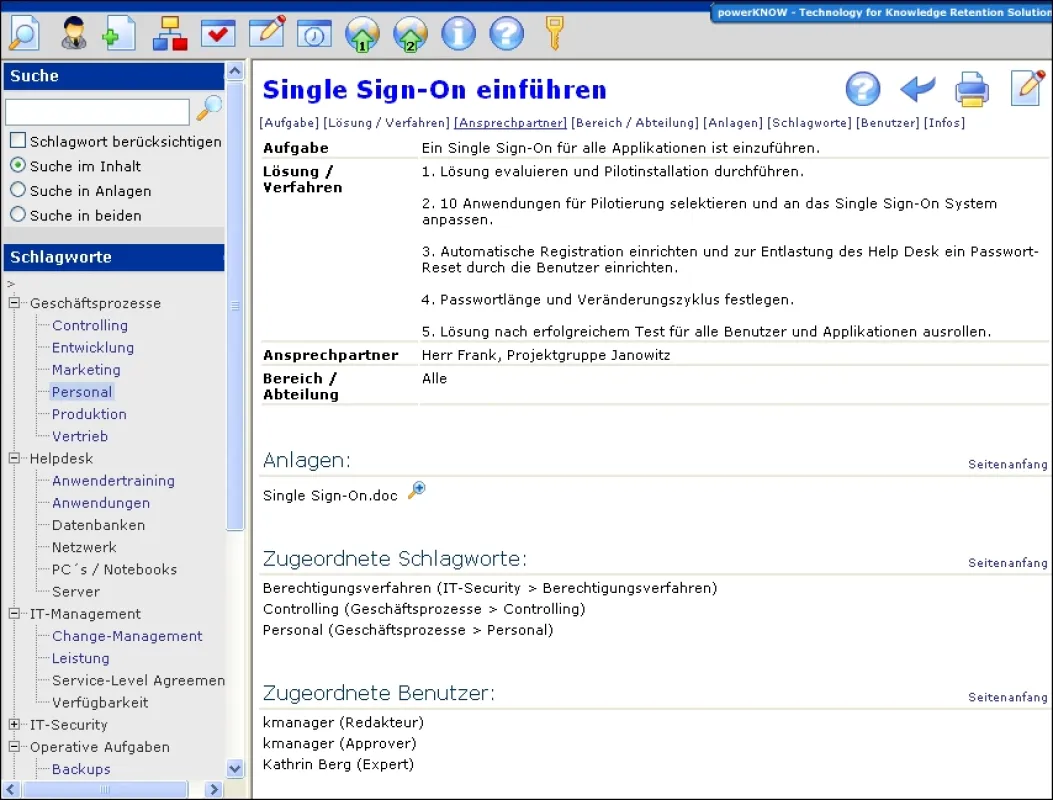
Task: Collapse the IT-Management tree node
Action: coord(14,613)
